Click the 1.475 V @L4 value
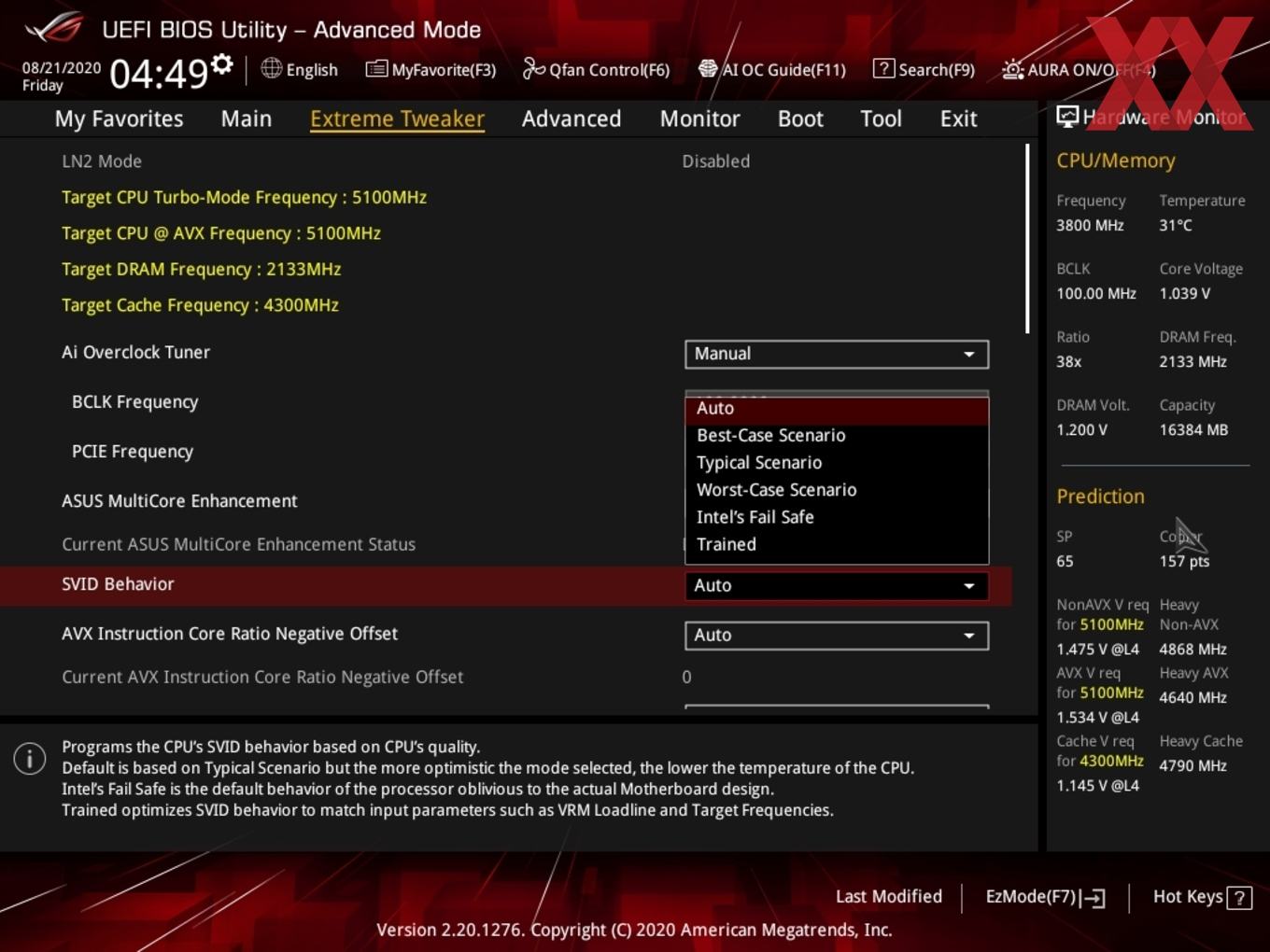The height and width of the screenshot is (952, 1270). tap(1097, 649)
